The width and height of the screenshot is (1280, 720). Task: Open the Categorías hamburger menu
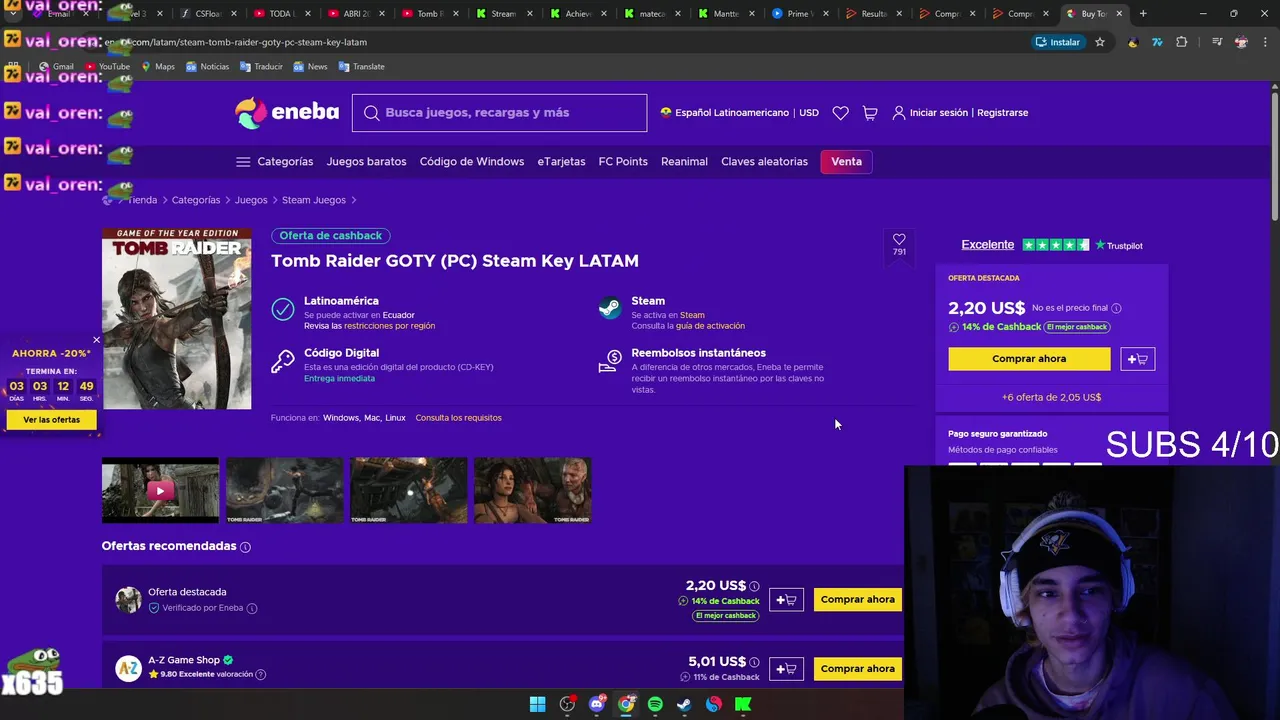274,162
